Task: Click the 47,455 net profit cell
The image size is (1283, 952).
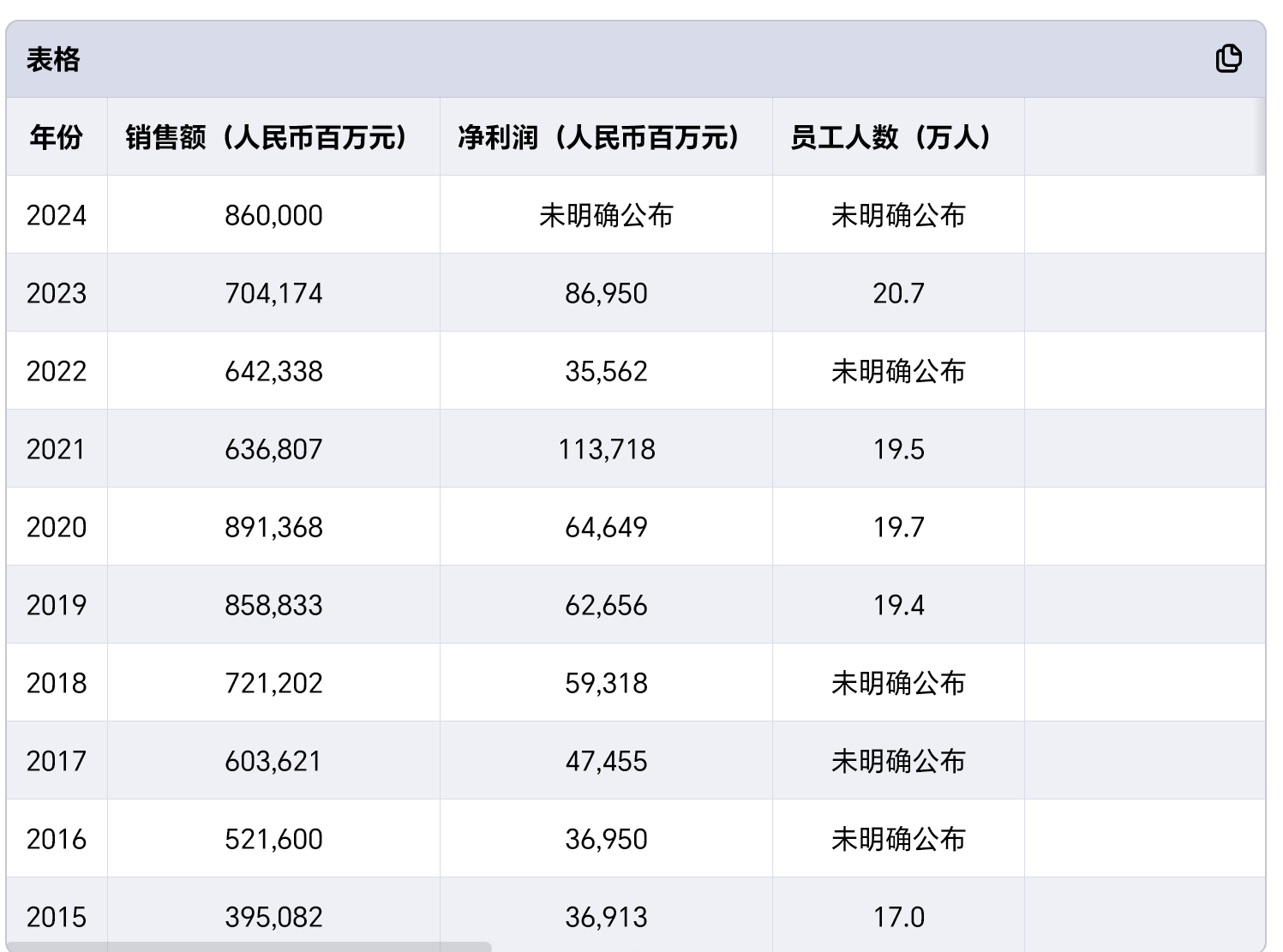Action: (x=606, y=761)
